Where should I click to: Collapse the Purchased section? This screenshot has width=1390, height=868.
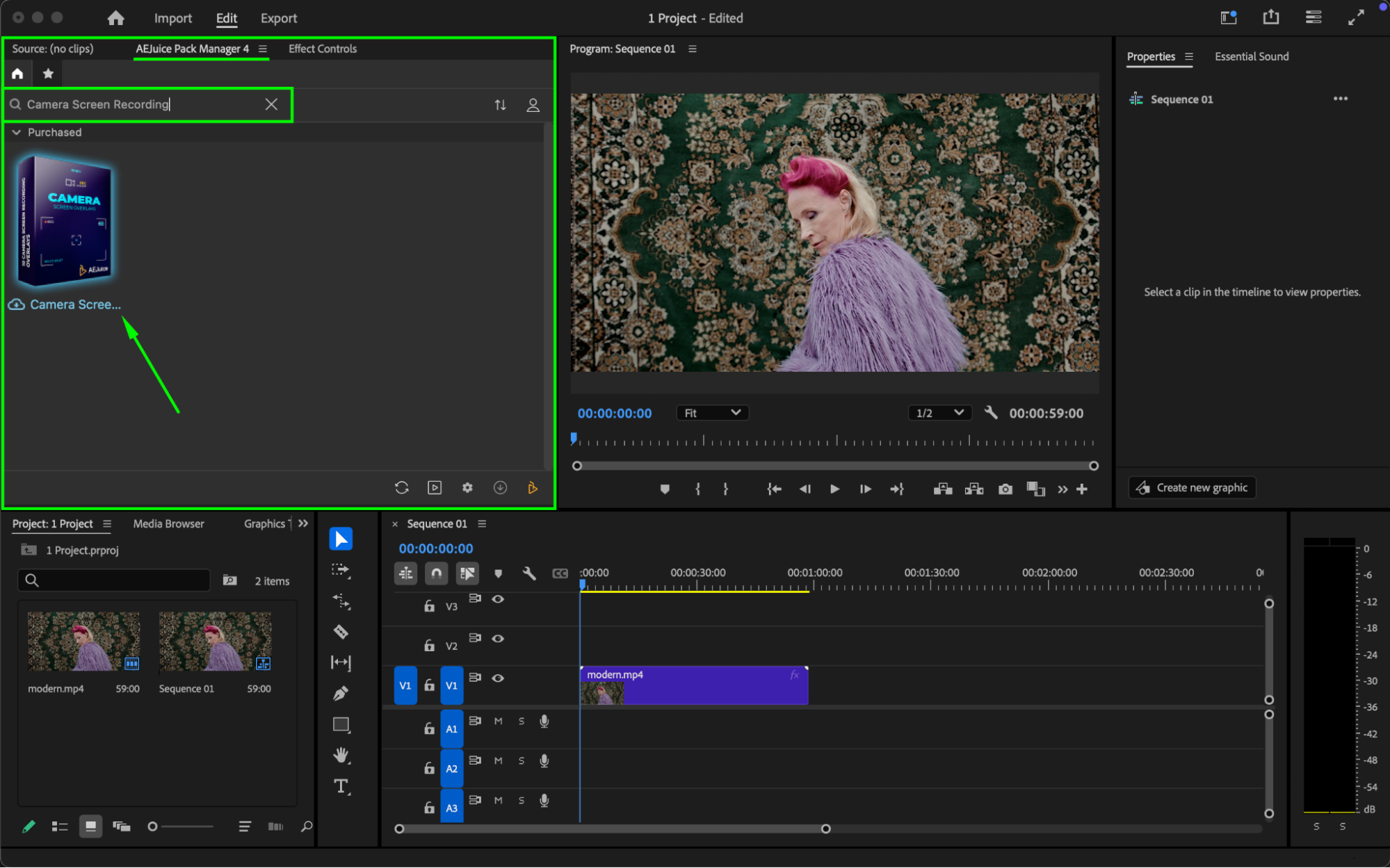tap(17, 132)
